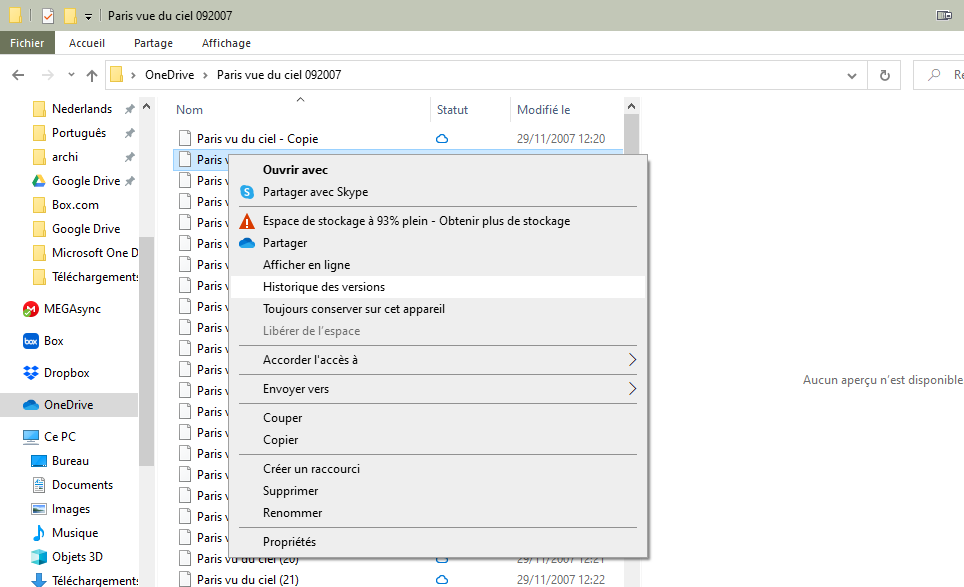Click the chevron between OneDrive and Paris vue du ciel
This screenshot has height=587, width=964.
pyautogui.click(x=205, y=75)
